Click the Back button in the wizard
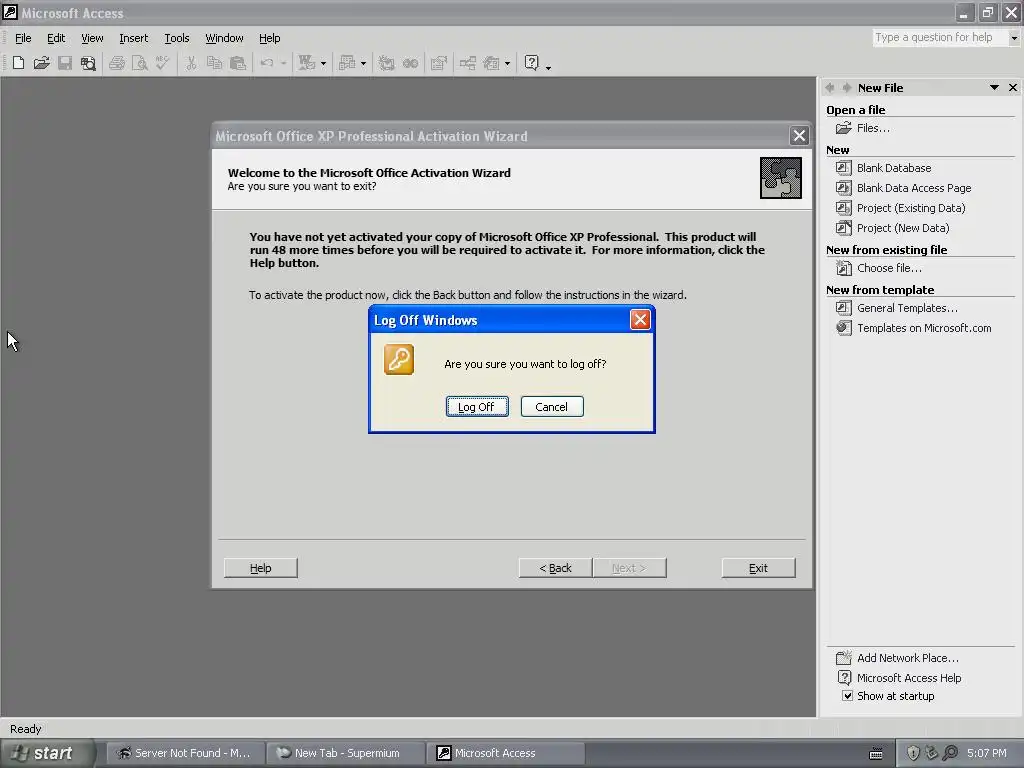The width and height of the screenshot is (1024, 768). 556,568
